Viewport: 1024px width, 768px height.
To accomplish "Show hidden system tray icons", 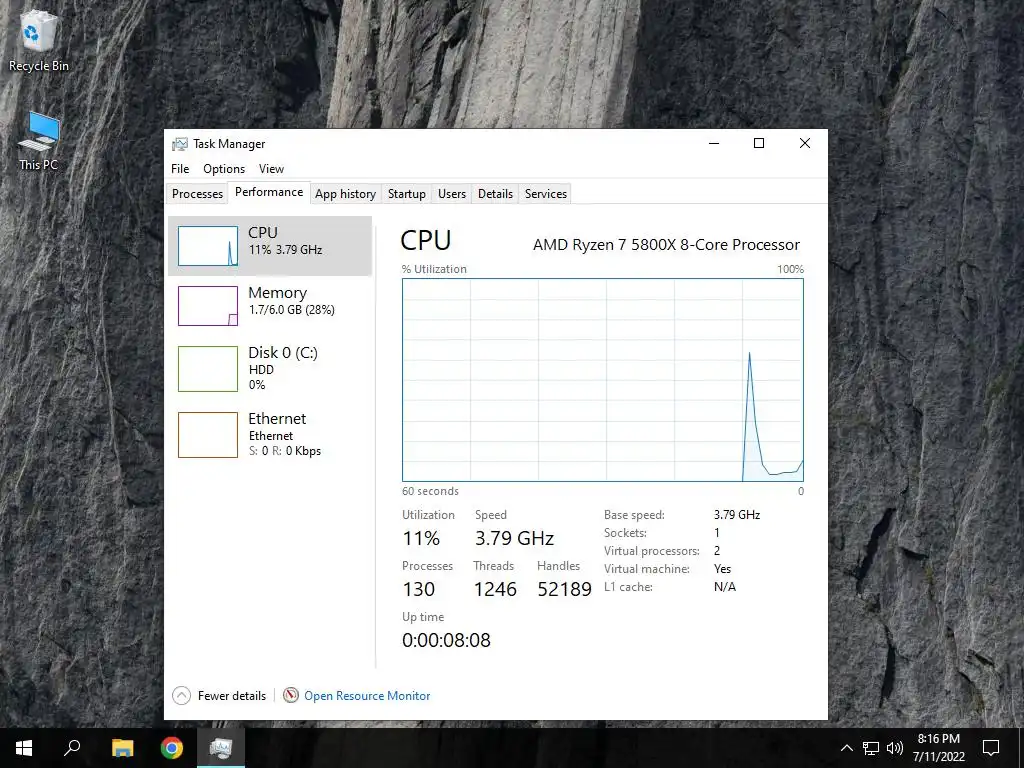I will tap(846, 748).
